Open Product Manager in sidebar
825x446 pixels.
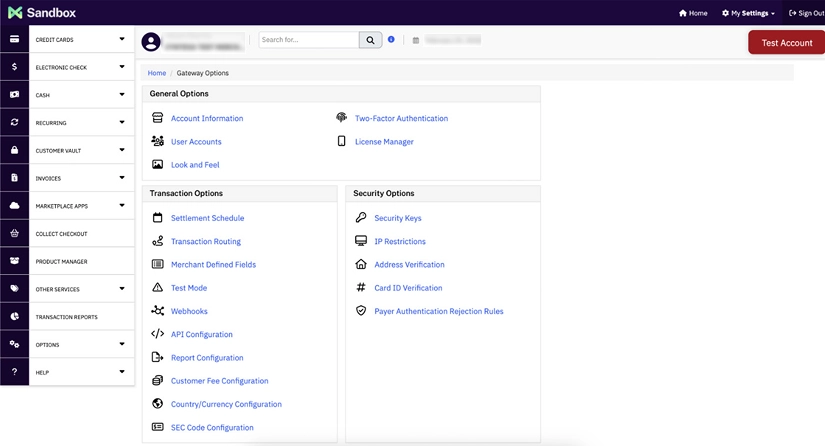[61, 262]
